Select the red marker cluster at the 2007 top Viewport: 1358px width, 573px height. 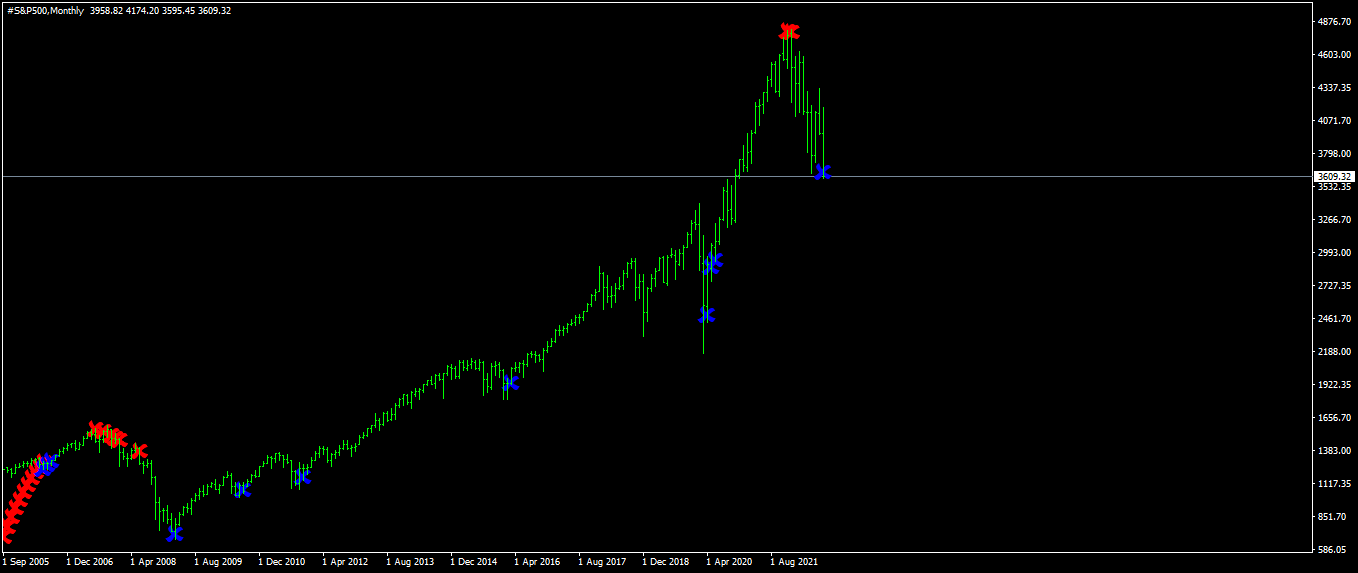(x=108, y=434)
